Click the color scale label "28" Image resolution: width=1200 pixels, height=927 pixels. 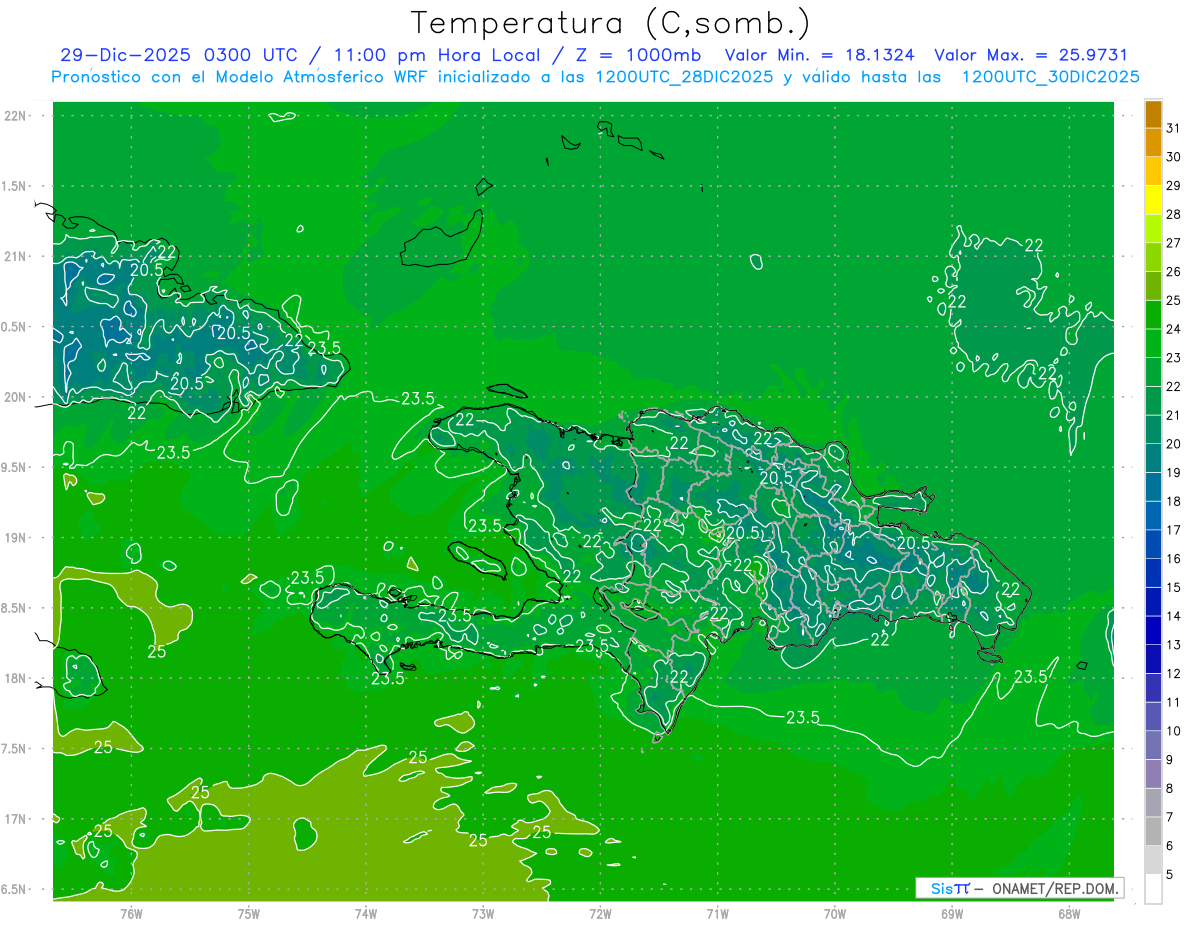coord(1174,214)
